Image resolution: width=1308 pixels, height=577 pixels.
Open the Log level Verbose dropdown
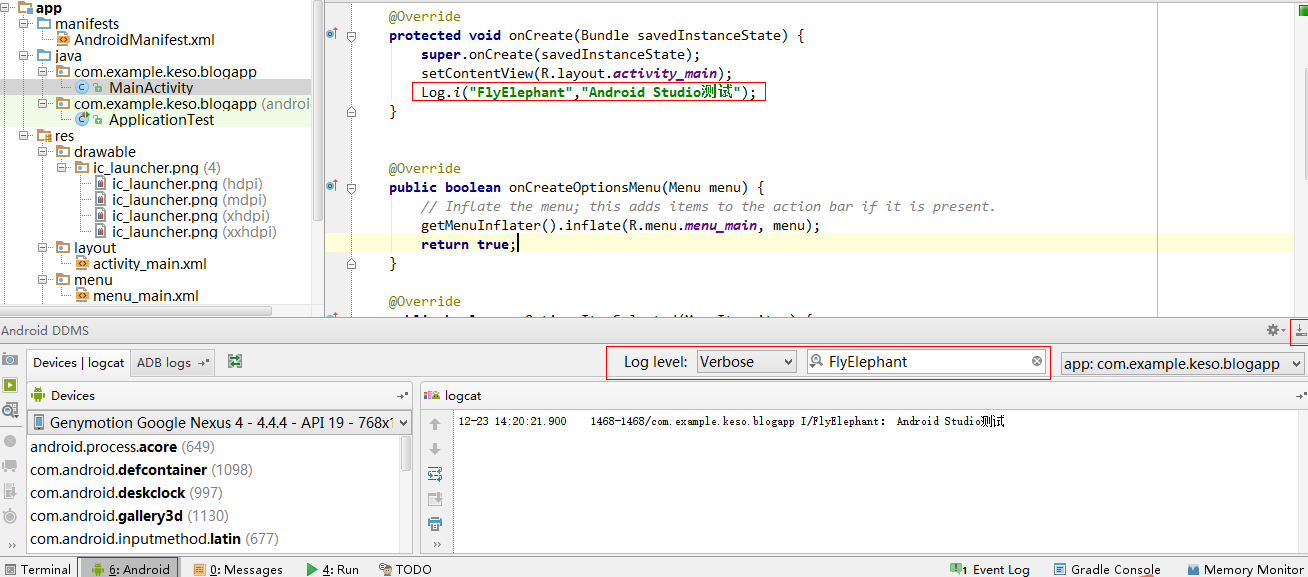point(747,362)
